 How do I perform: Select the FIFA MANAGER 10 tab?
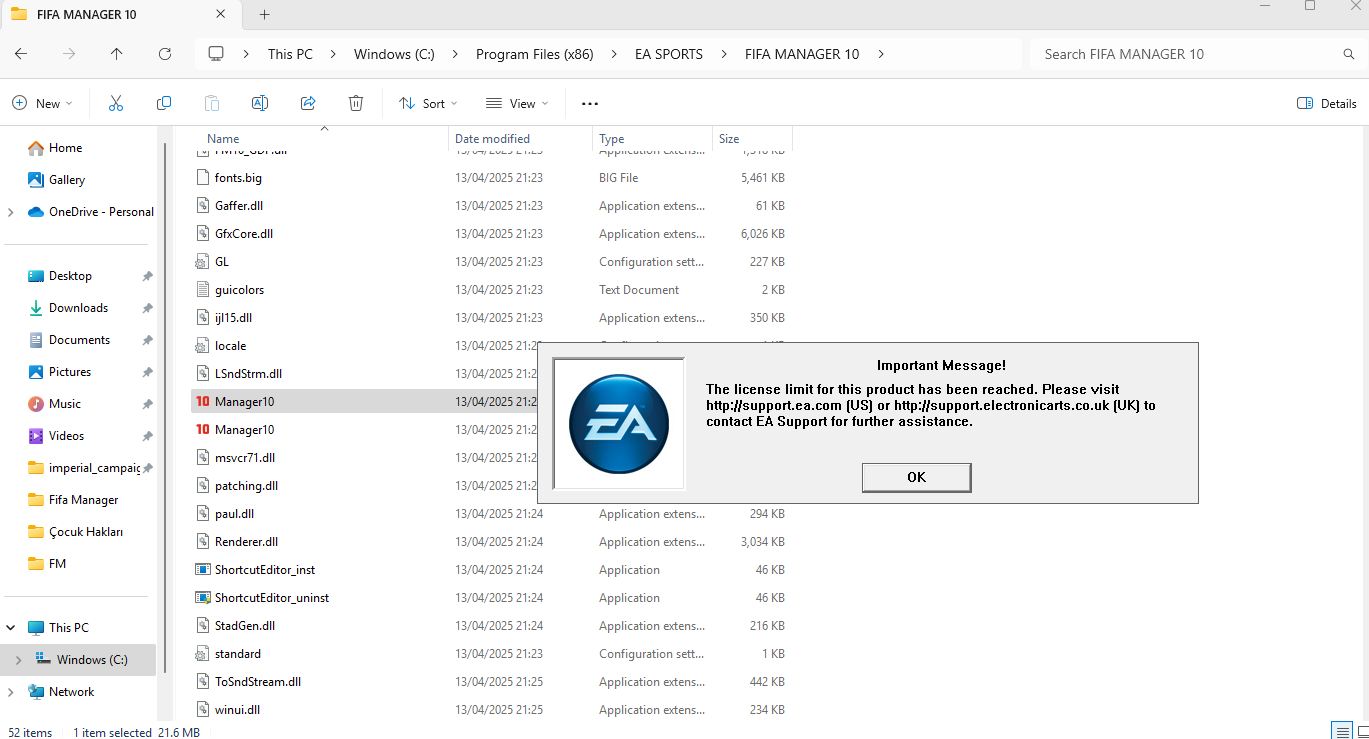pos(122,14)
